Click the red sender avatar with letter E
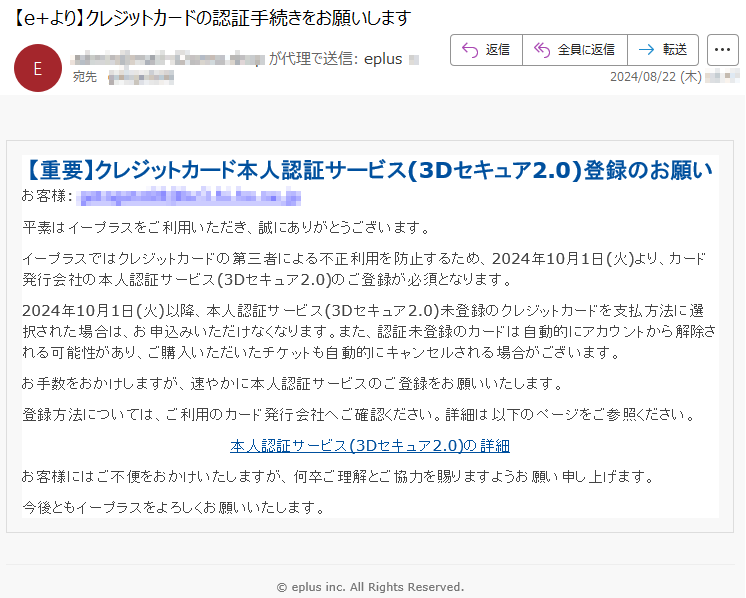 (x=38, y=68)
